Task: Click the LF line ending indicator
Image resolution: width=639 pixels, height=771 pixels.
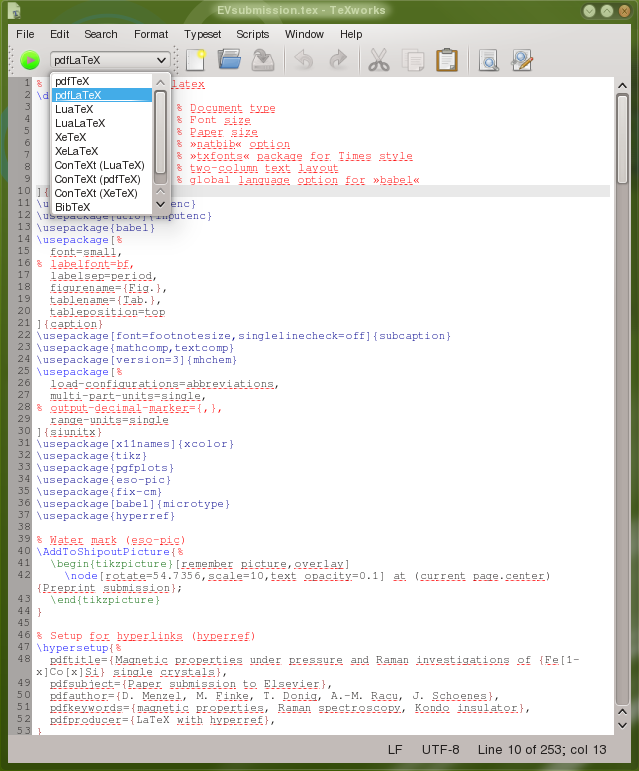Action: [395, 749]
